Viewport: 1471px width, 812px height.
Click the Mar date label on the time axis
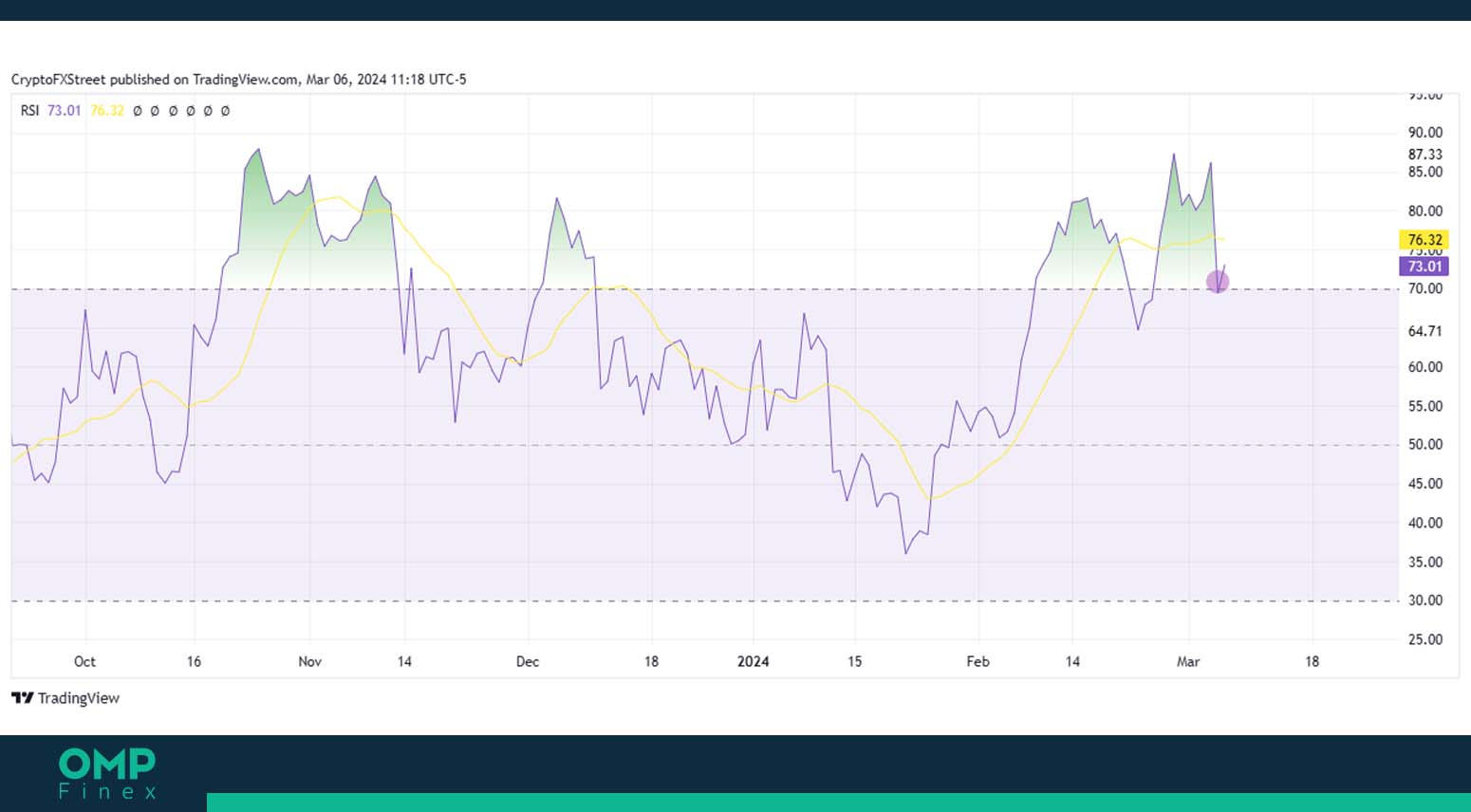click(x=1188, y=661)
